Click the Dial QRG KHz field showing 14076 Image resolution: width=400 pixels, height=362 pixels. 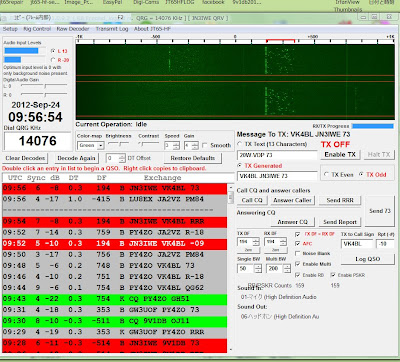(x=37, y=141)
